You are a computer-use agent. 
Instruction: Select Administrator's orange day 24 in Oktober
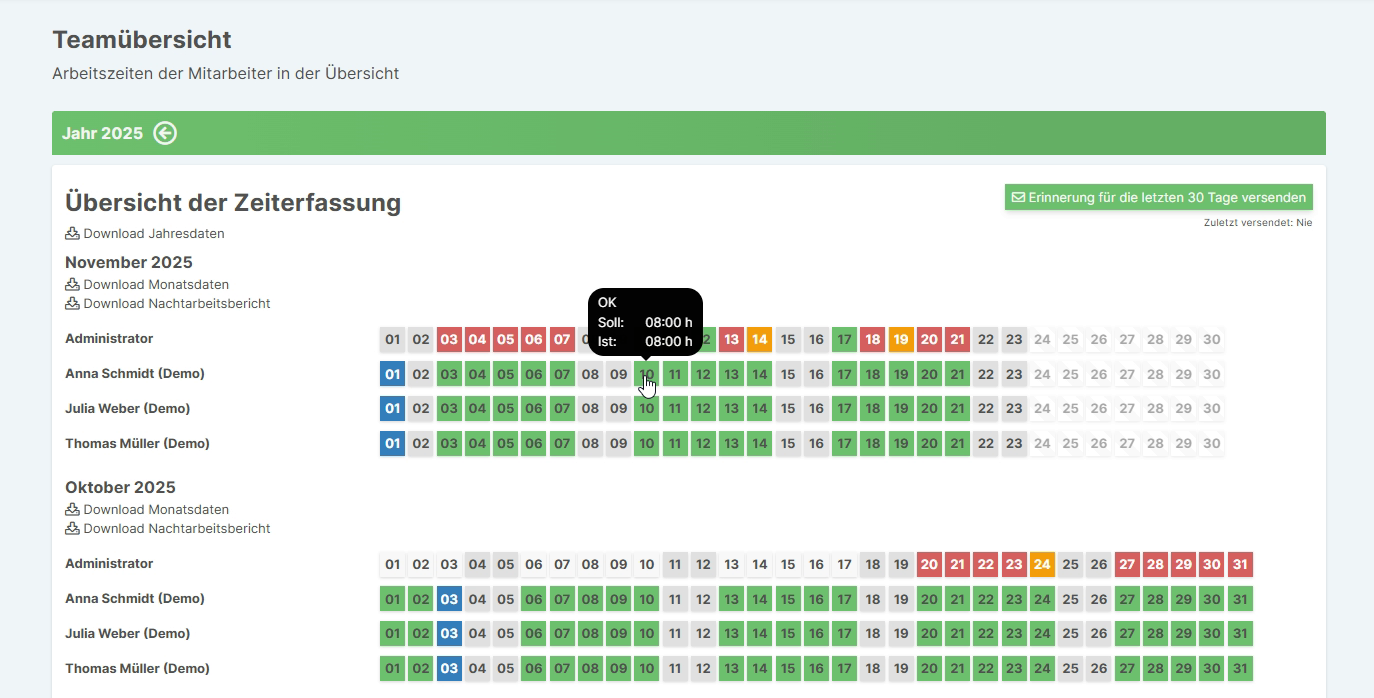click(1043, 565)
